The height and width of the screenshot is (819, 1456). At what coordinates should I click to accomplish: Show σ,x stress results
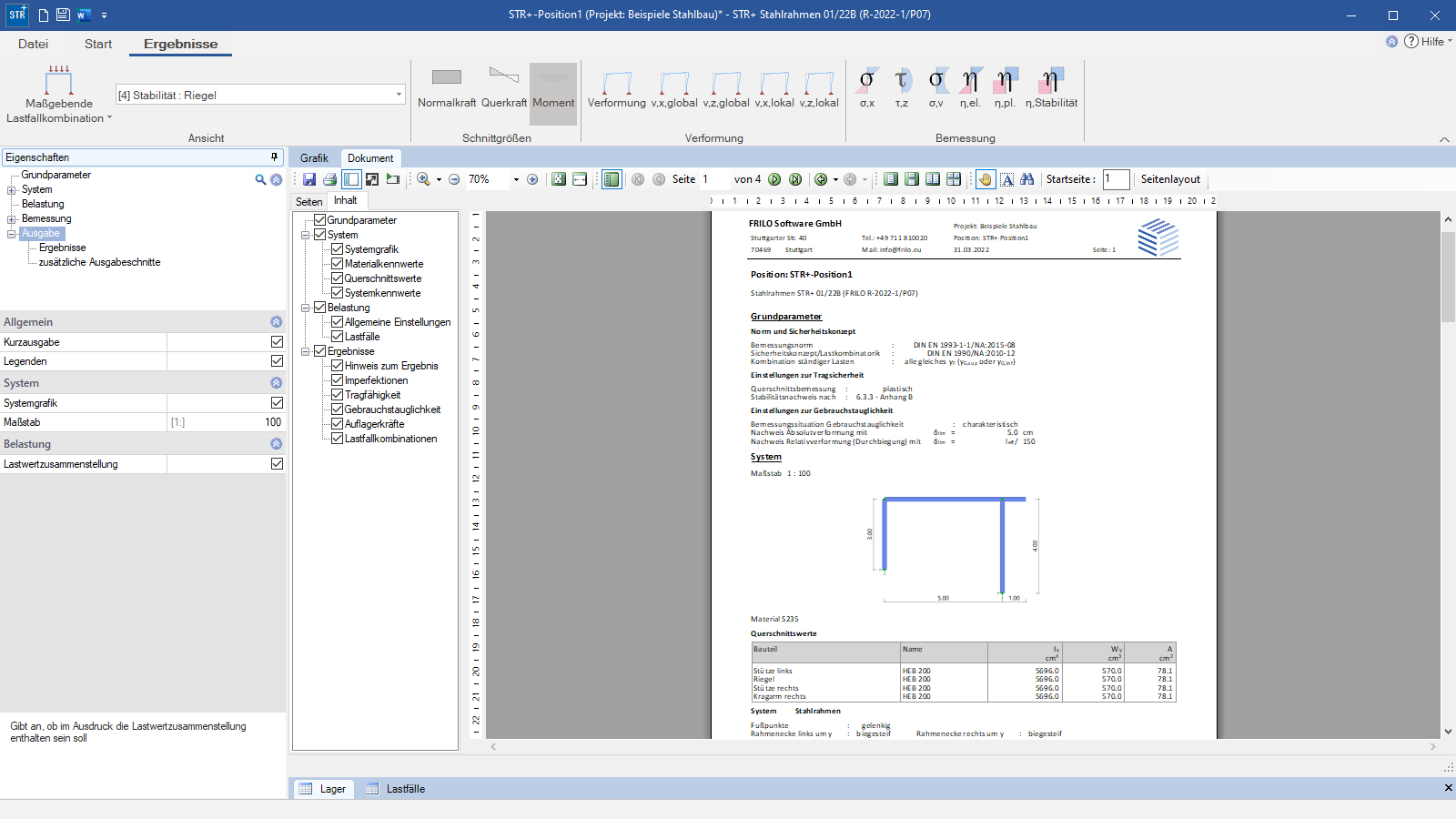click(x=867, y=88)
